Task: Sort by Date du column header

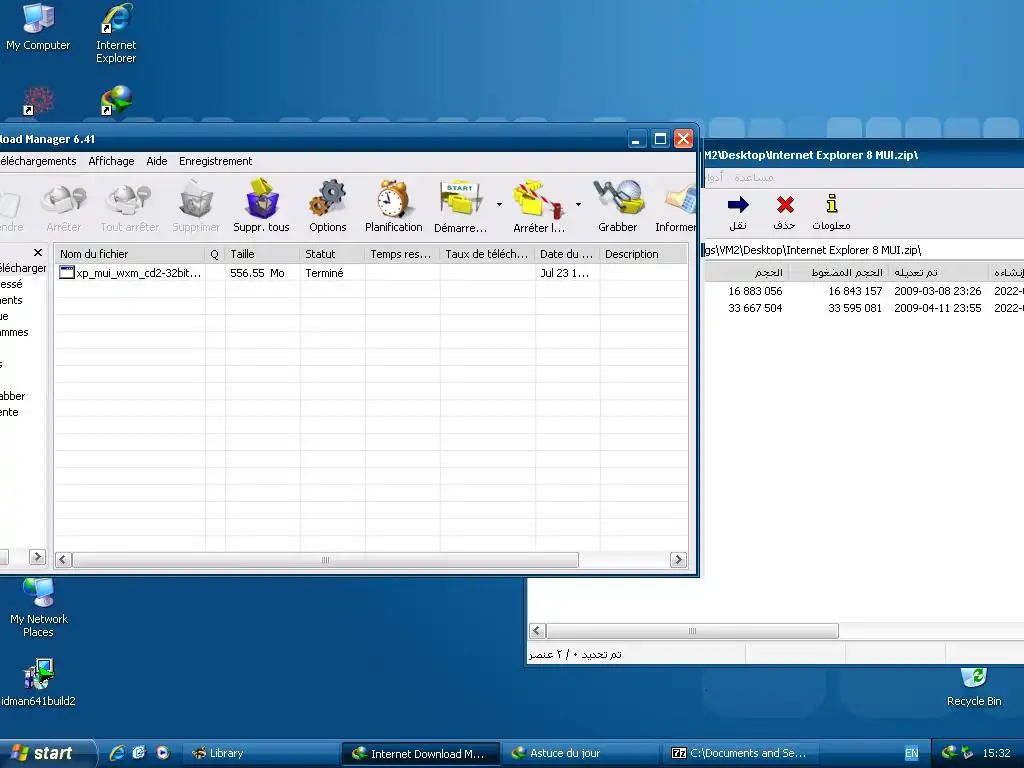Action: coord(567,254)
